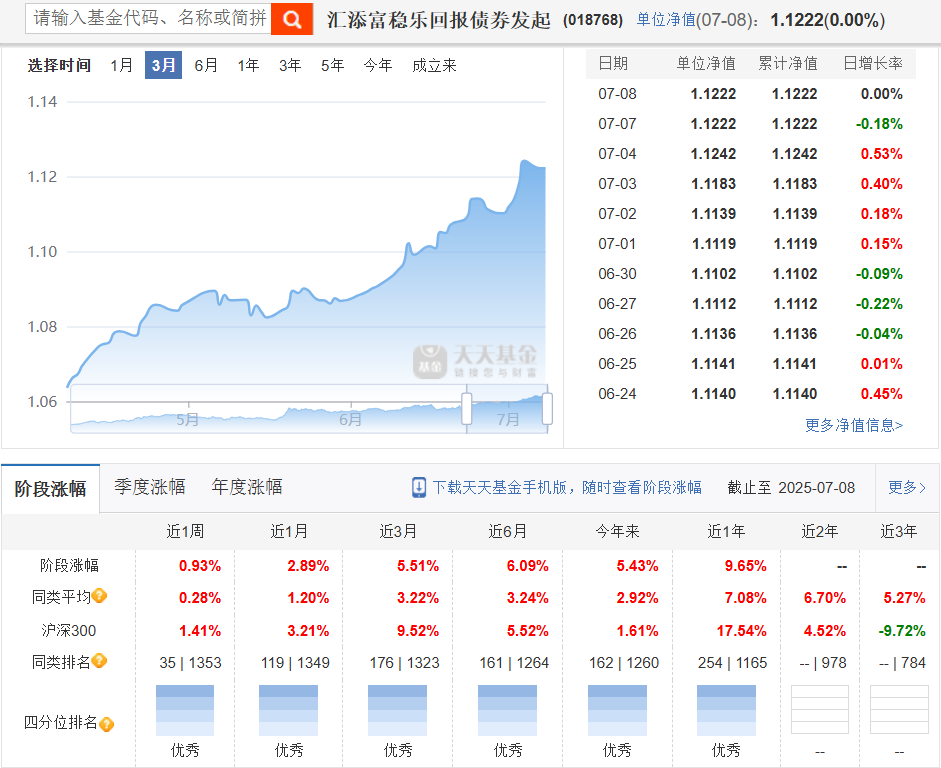Screen dimensions: 941x768
Task: Click the 5月 marker in range navigator
Action: coord(188,419)
